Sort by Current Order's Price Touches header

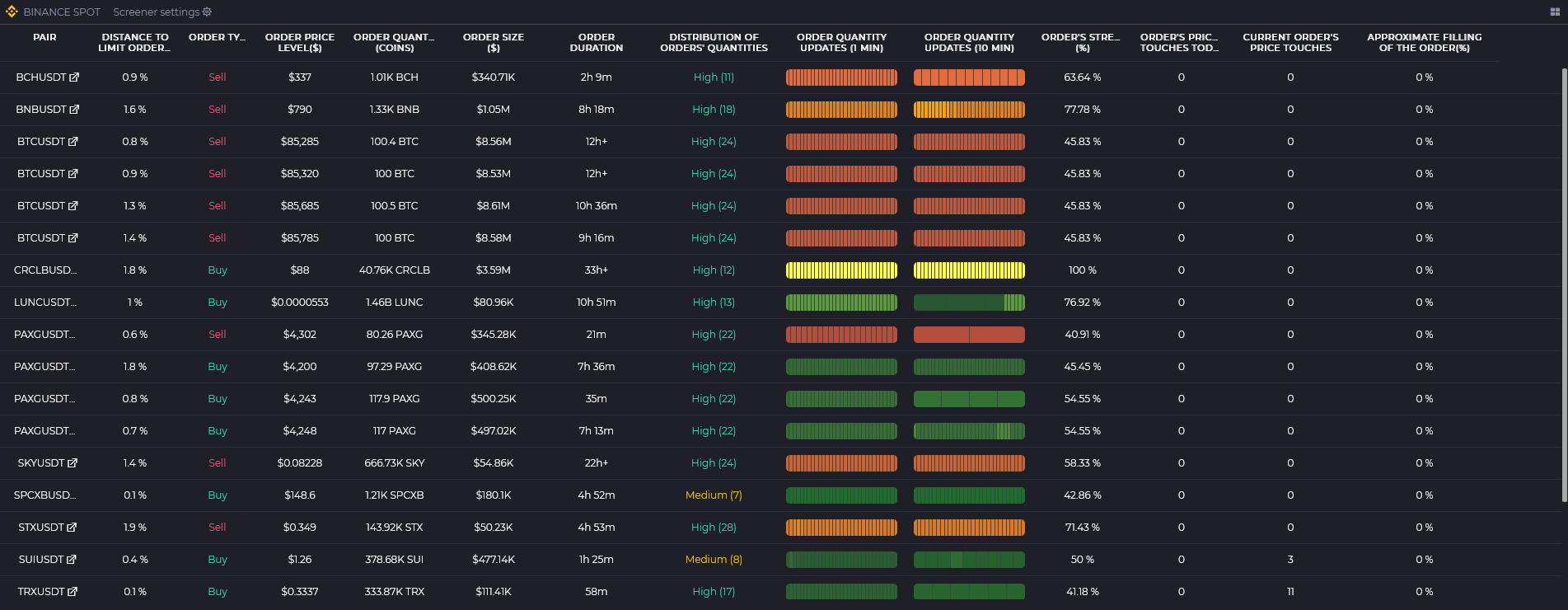(1290, 42)
